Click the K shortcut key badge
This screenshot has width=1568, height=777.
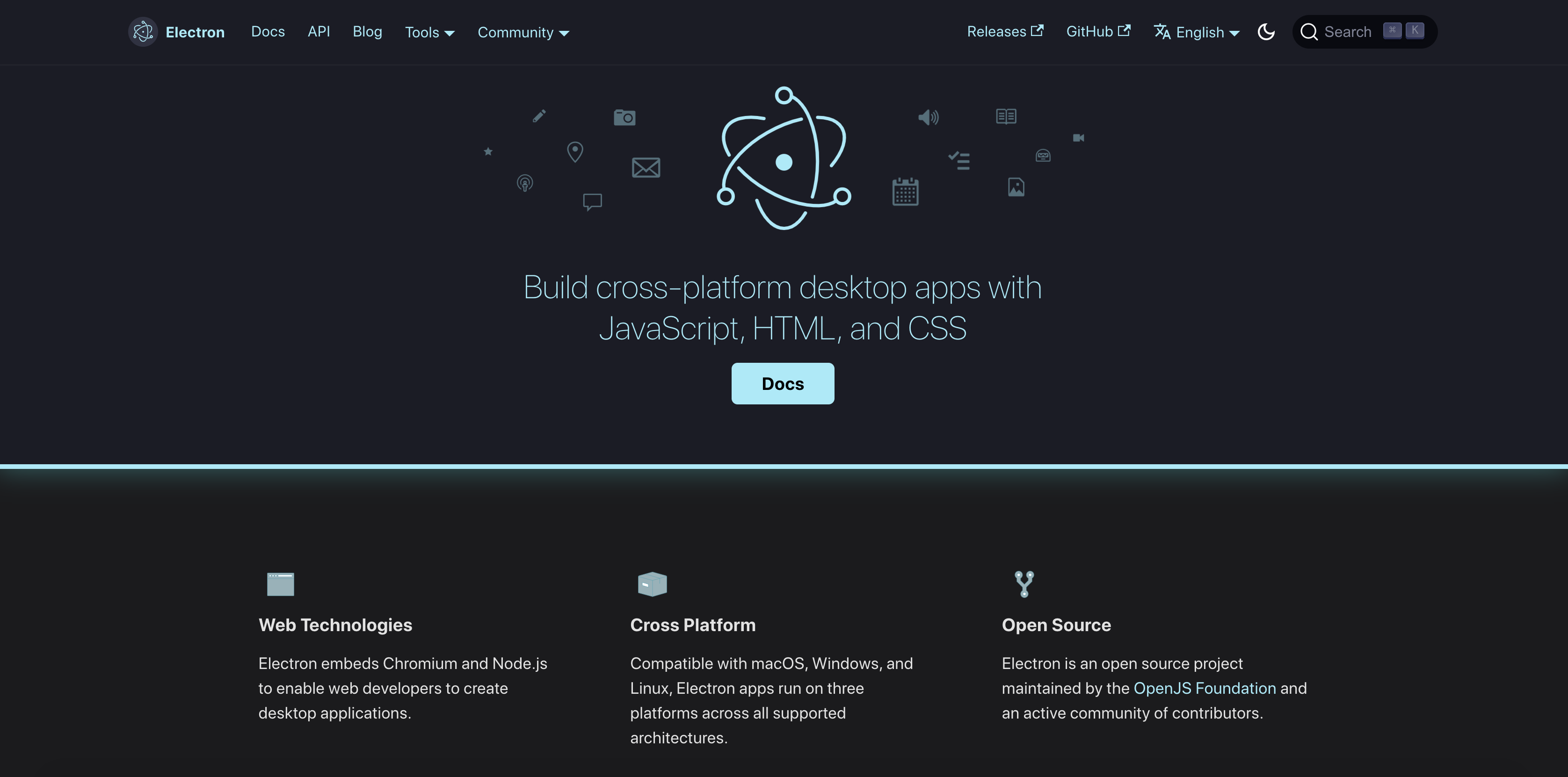click(1415, 30)
